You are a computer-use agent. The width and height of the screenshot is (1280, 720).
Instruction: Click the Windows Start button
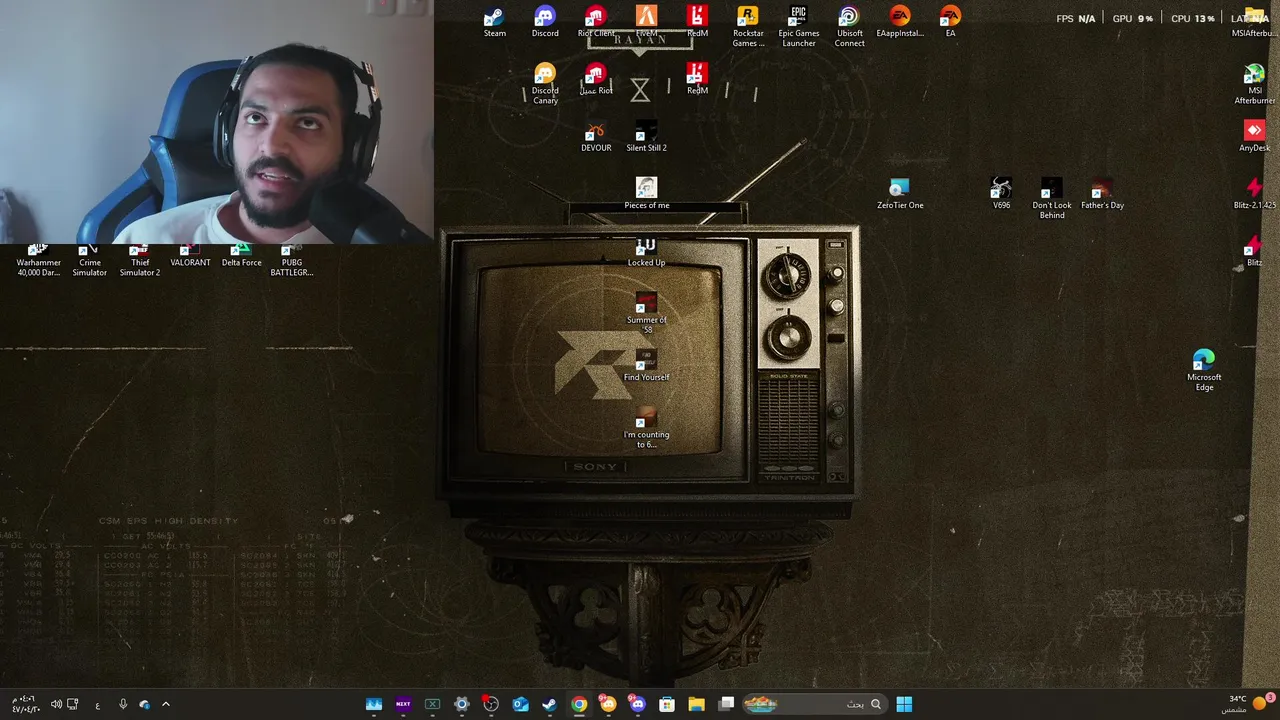coord(904,704)
